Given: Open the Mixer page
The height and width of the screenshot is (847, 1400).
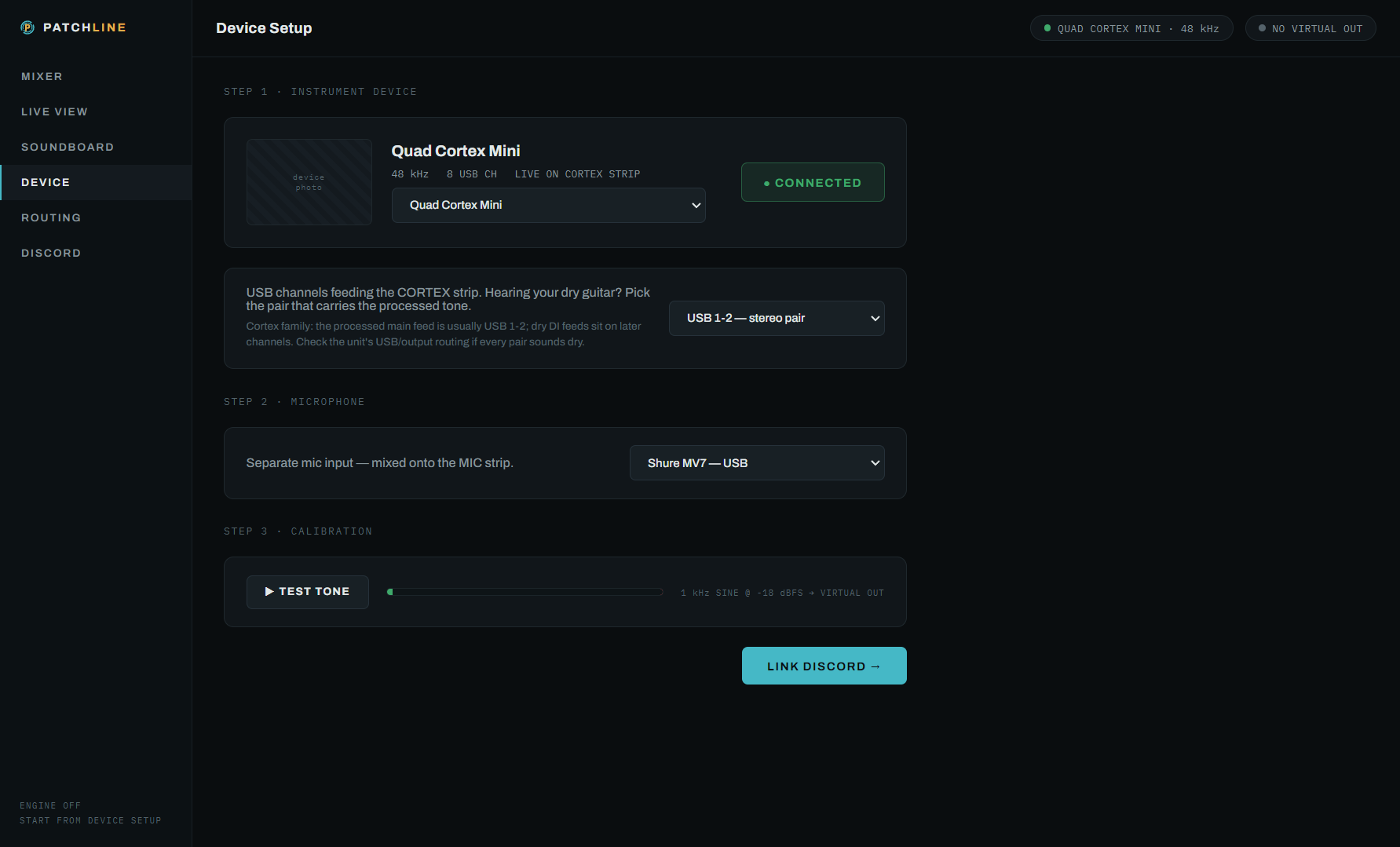Looking at the screenshot, I should tap(96, 76).
